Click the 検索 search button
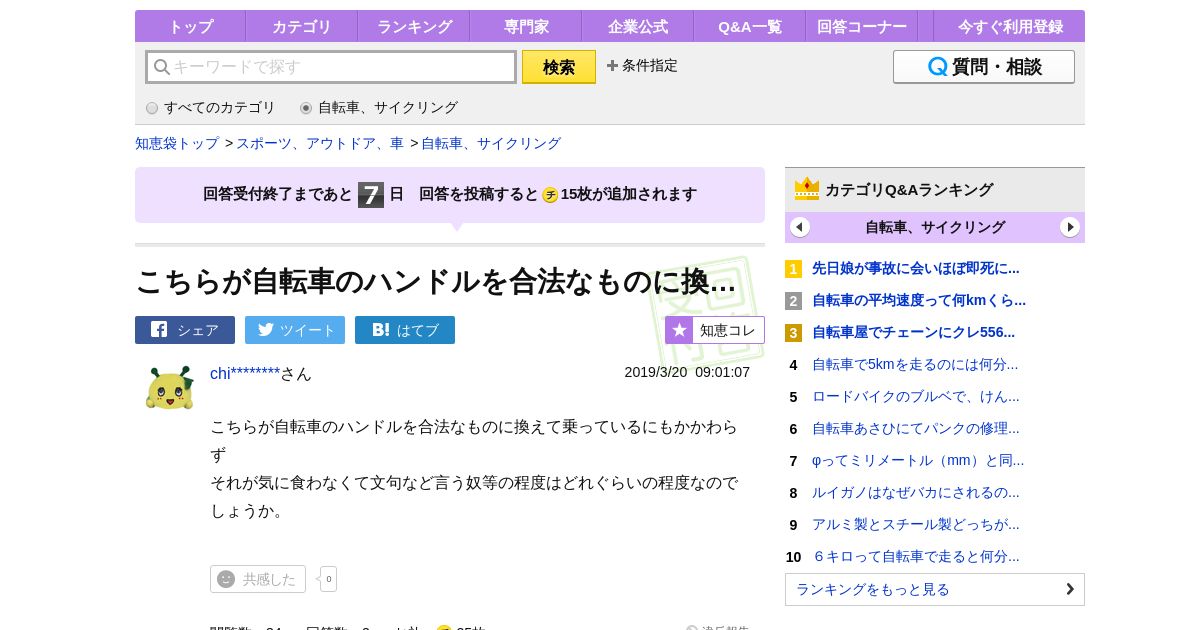 tap(559, 67)
